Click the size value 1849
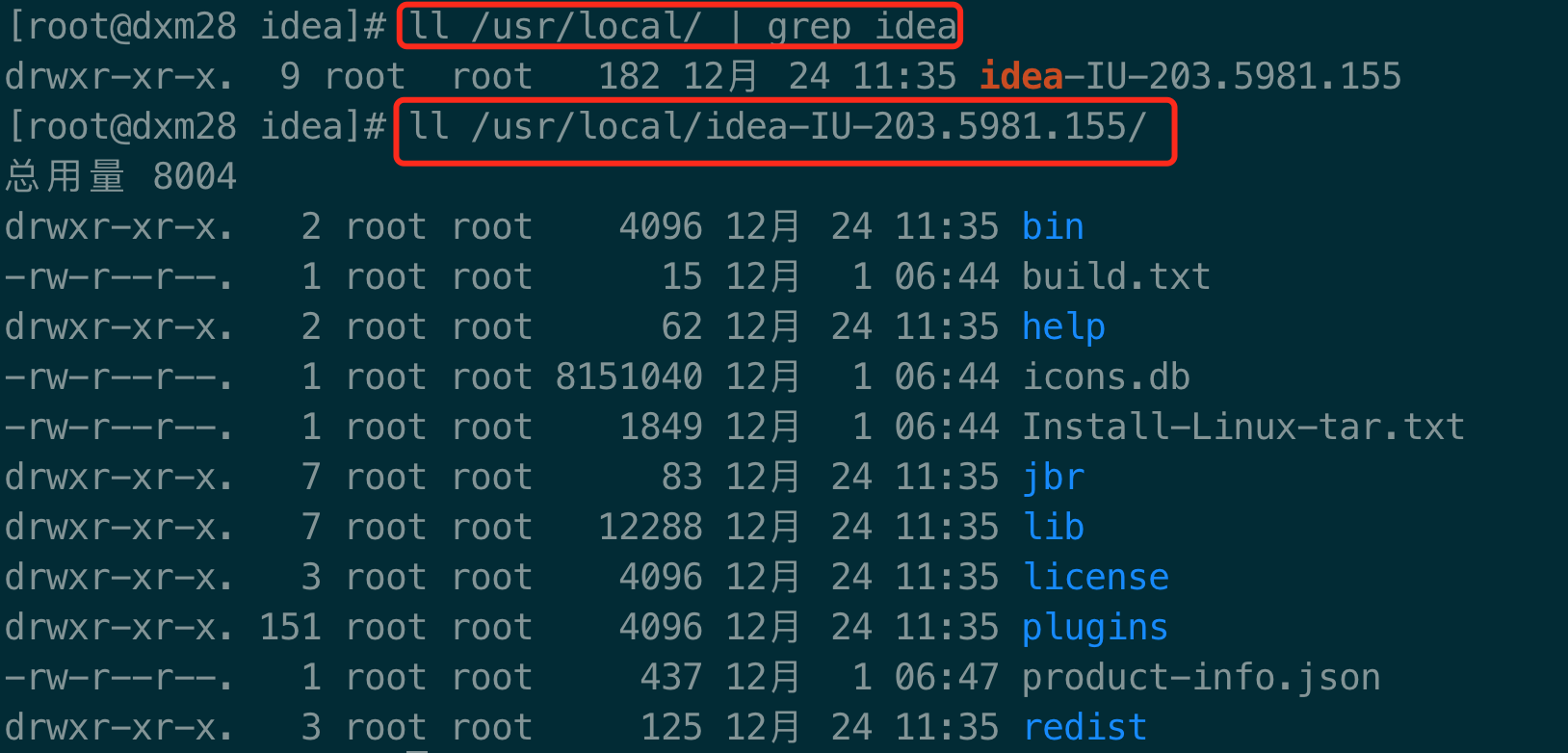The height and width of the screenshot is (753, 1568). click(x=661, y=427)
